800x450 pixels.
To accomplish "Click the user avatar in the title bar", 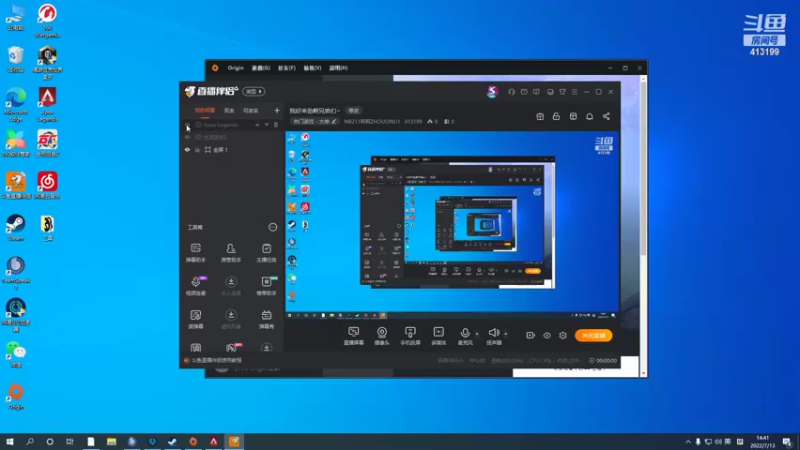I will (x=492, y=91).
